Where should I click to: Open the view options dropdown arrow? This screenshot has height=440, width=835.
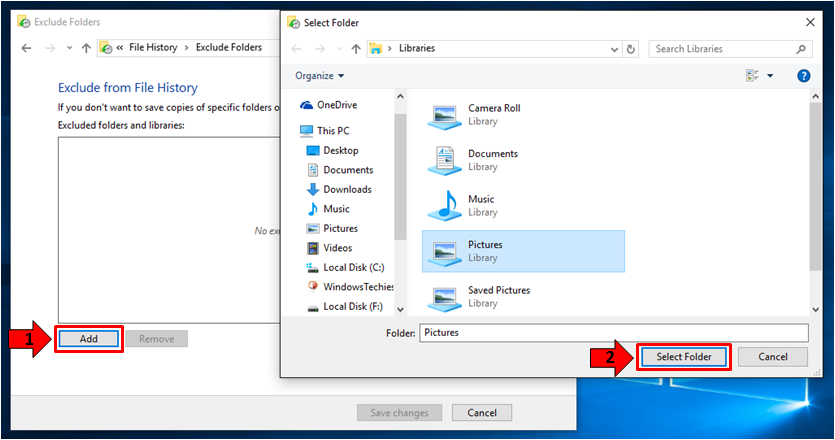770,76
